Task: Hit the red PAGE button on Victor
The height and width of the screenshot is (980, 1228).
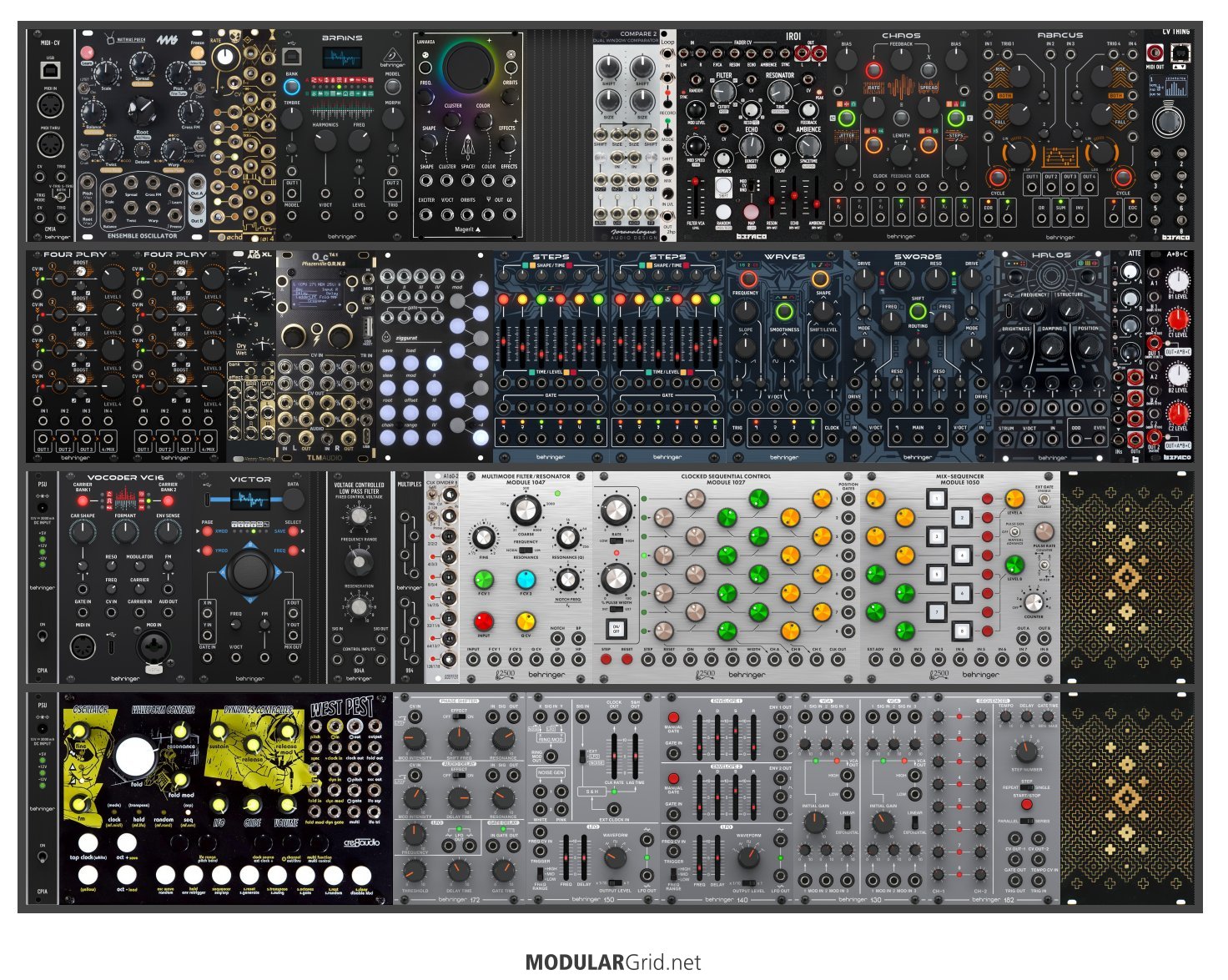Action: [x=207, y=531]
